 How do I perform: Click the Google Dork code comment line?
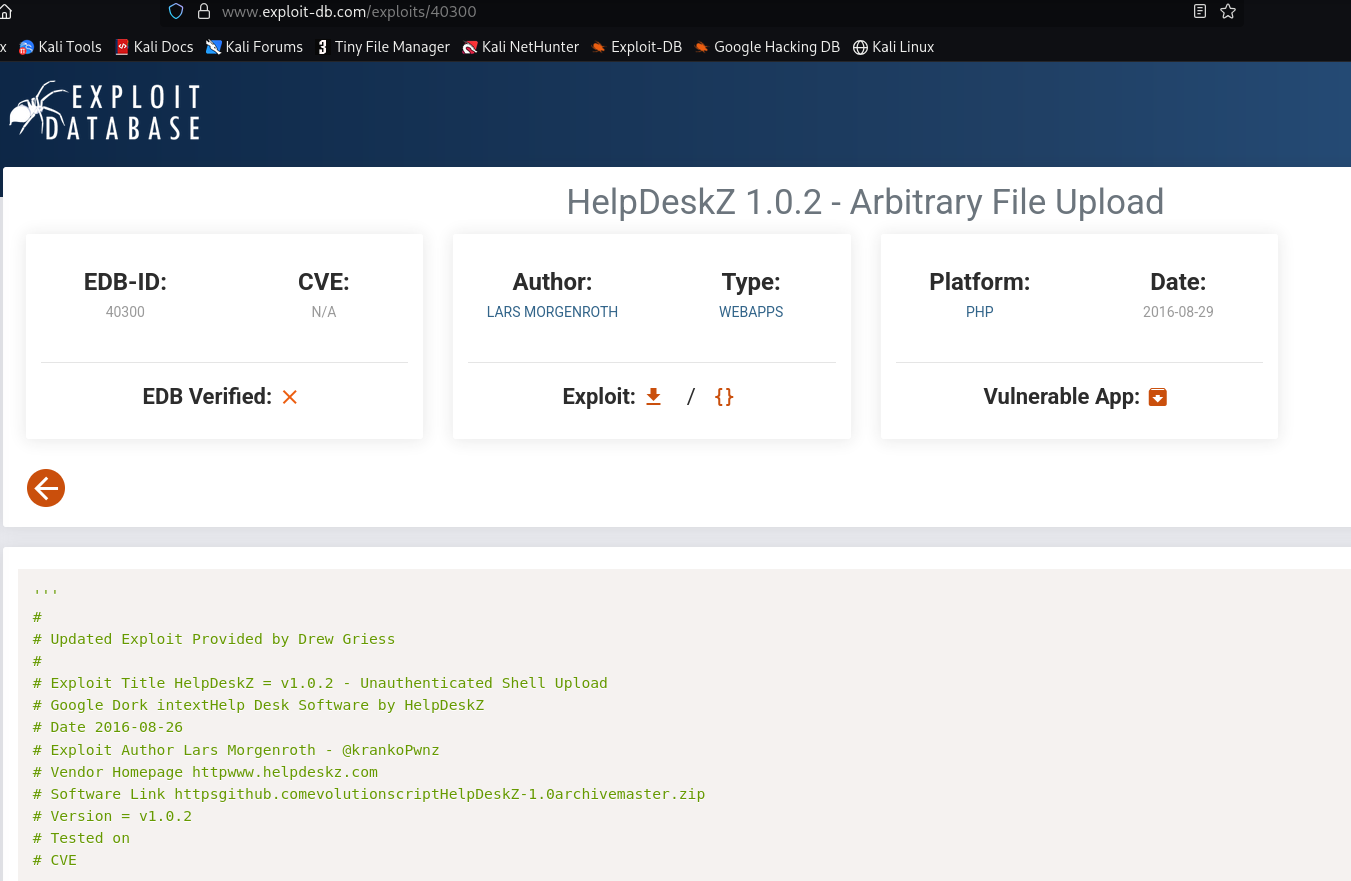[258, 705]
